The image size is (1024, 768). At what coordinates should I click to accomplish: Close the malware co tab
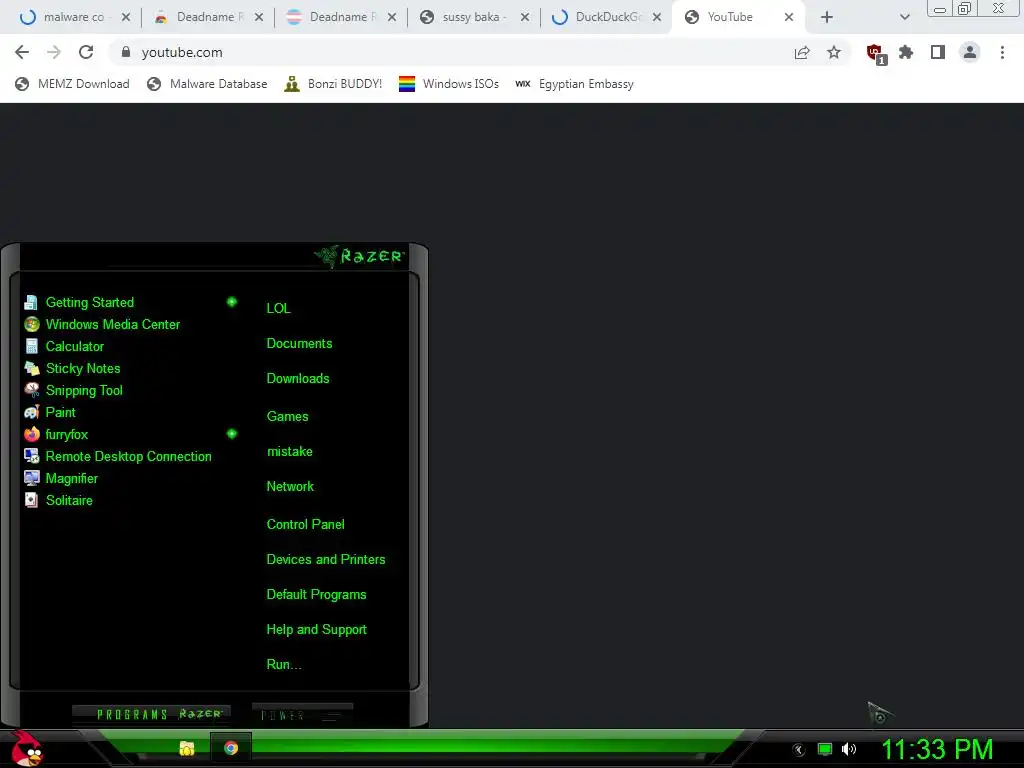126,17
